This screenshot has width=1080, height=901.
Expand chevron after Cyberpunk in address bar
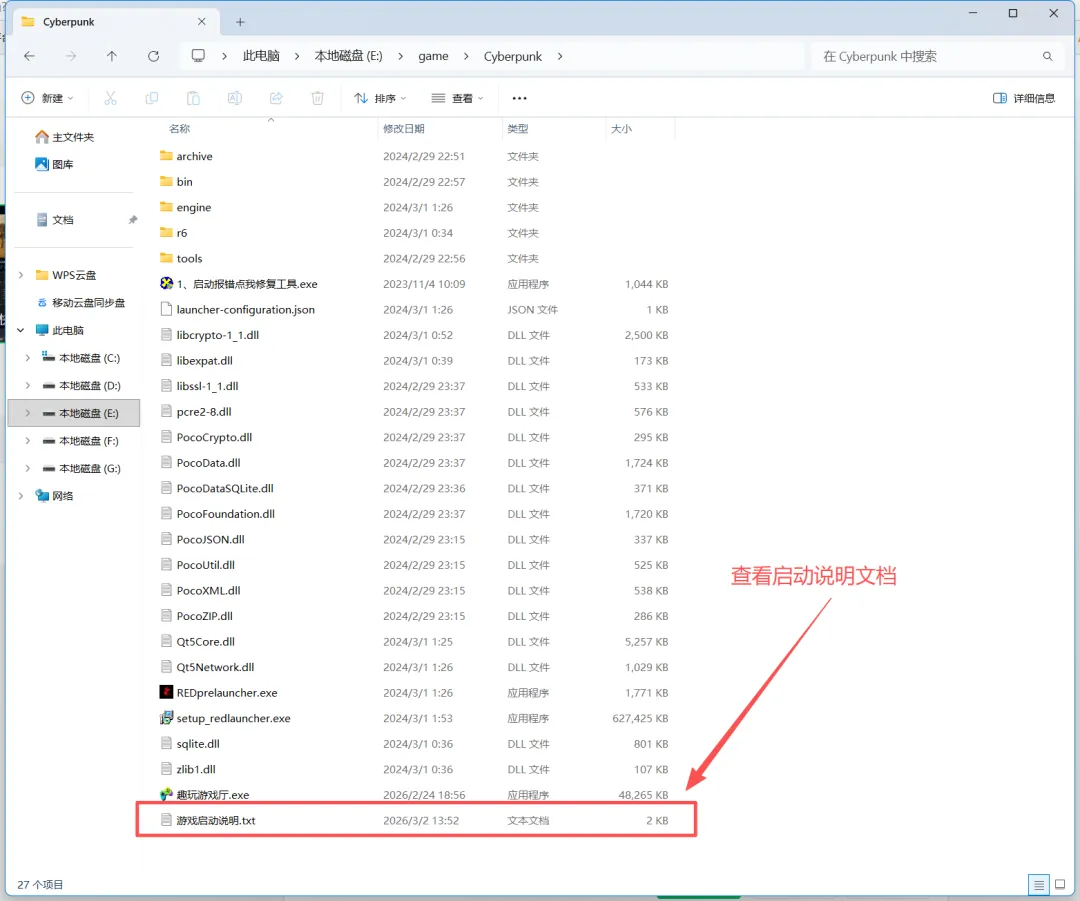tap(559, 56)
